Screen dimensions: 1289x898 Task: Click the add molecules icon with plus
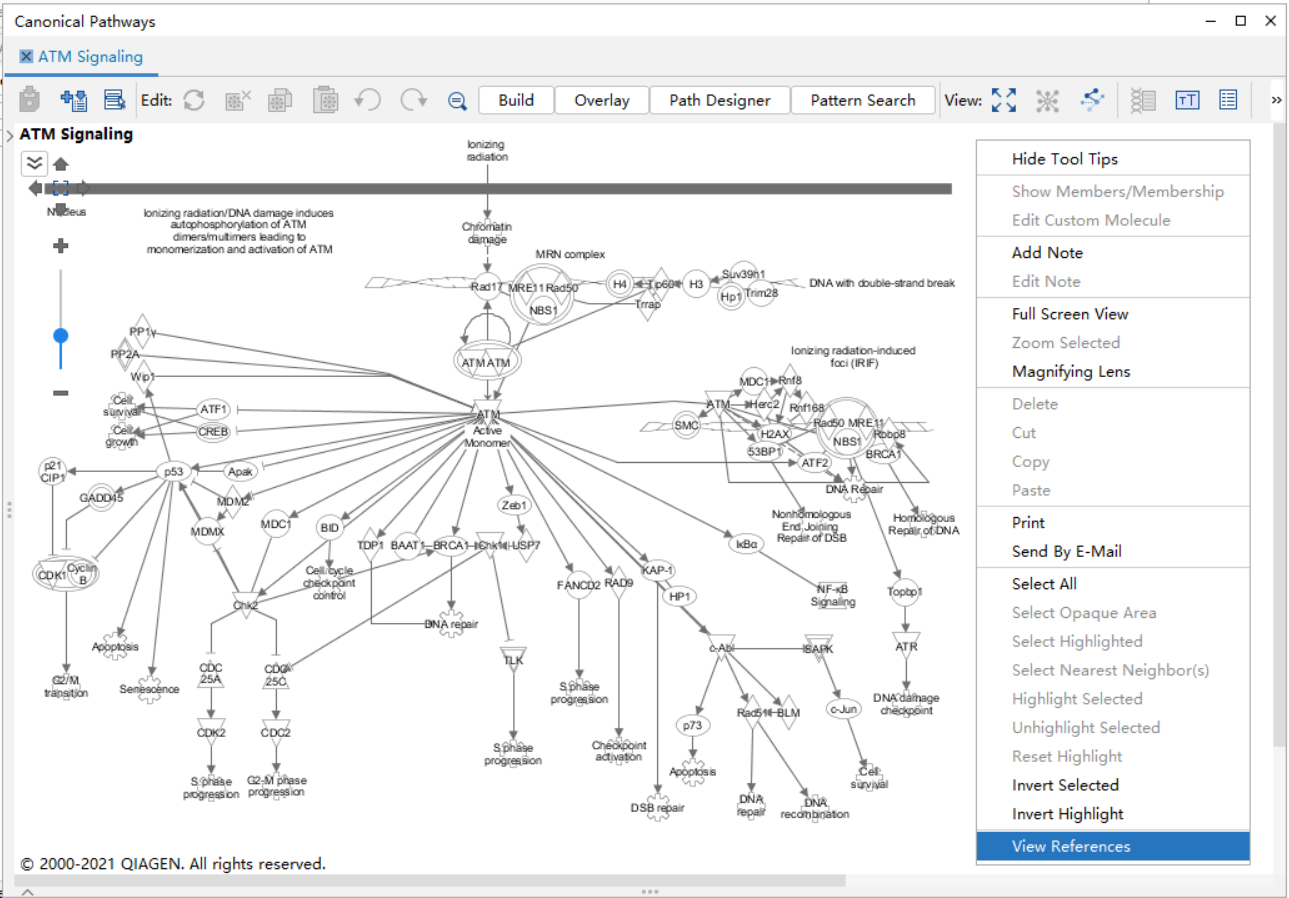pyautogui.click(x=74, y=100)
